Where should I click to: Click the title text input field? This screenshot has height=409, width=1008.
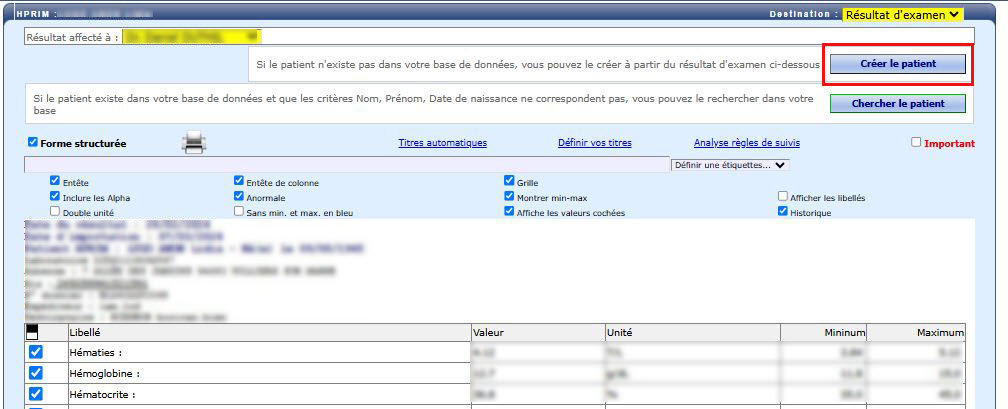[x=345, y=164]
